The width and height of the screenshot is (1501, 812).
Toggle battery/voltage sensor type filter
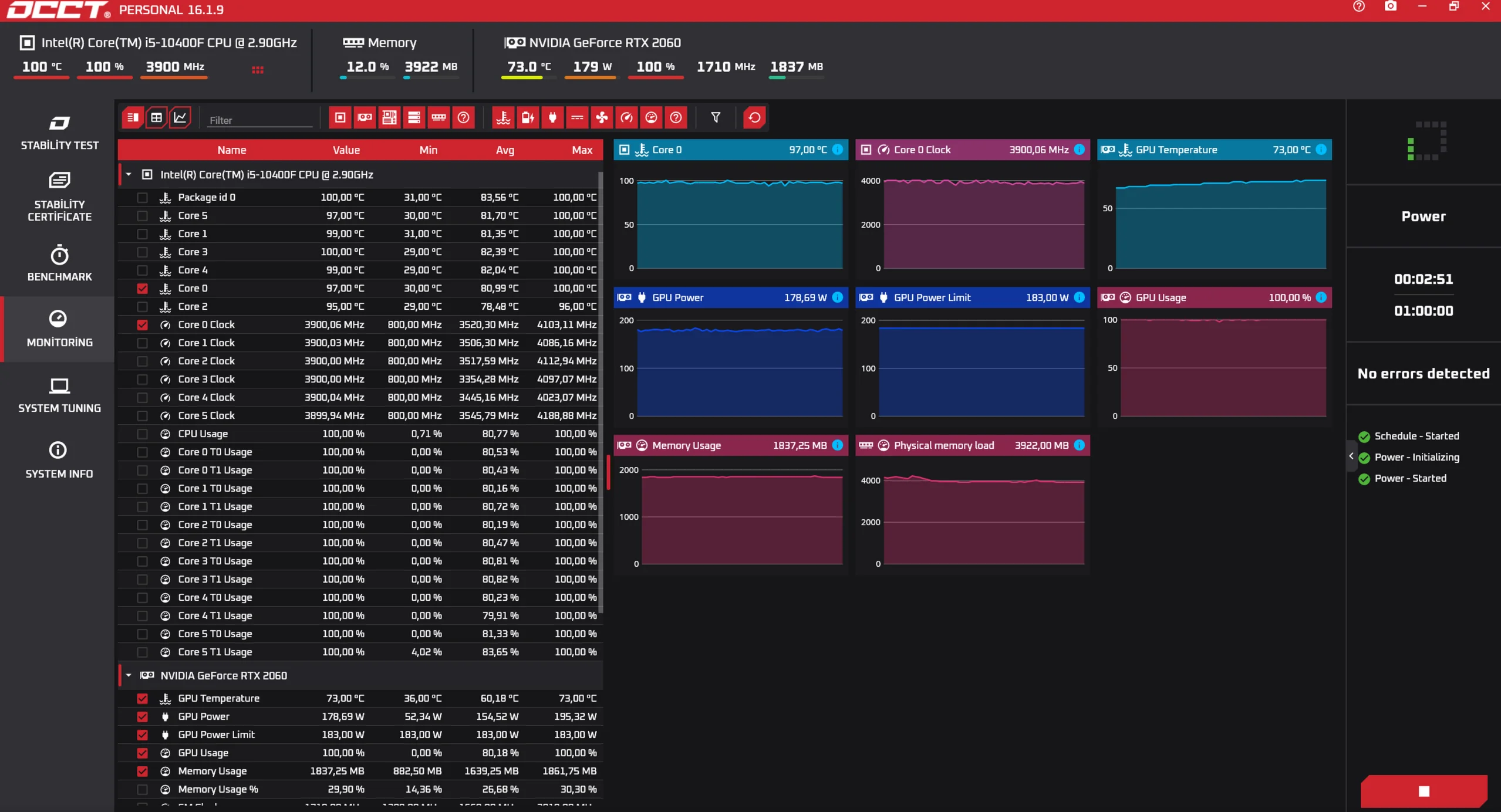528,118
